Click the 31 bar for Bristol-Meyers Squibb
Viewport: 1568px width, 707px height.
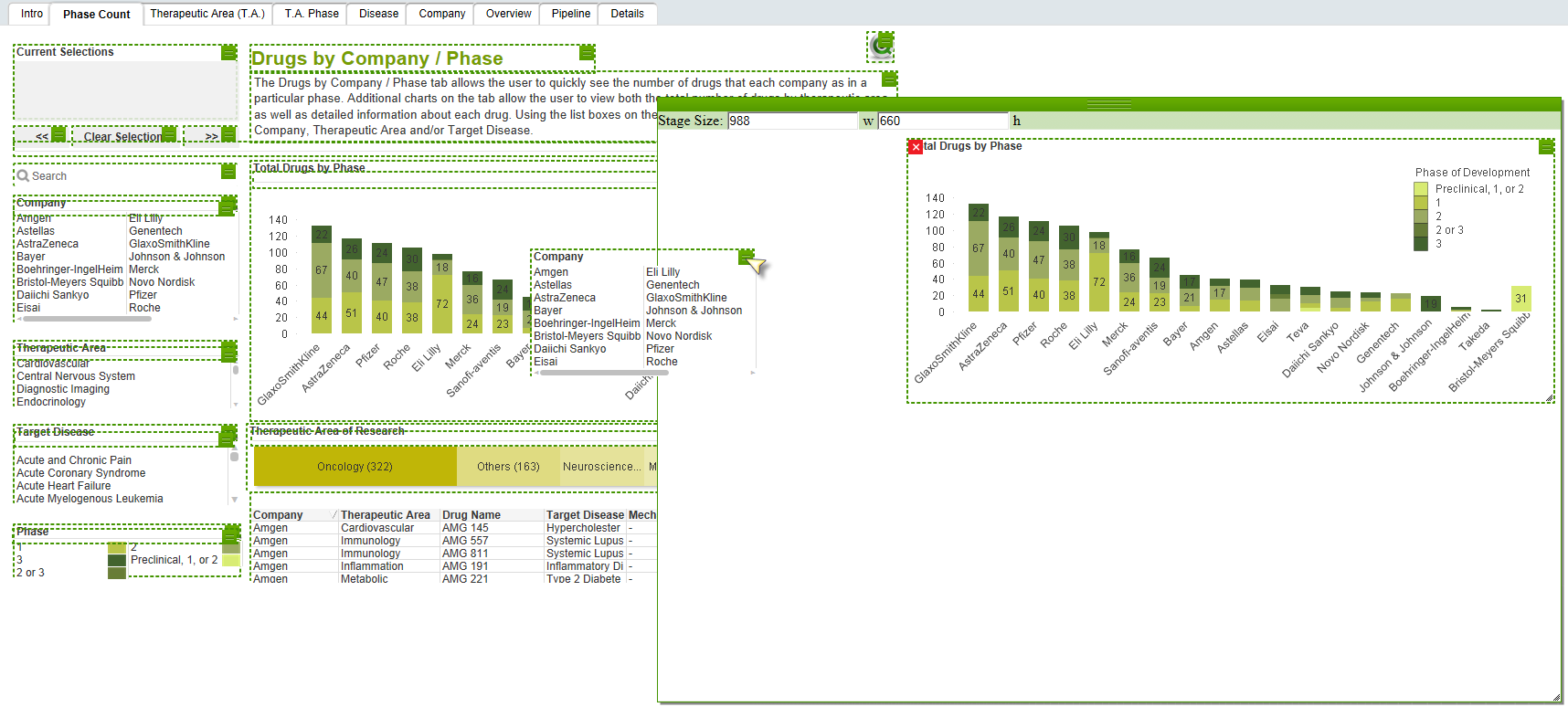1520,299
